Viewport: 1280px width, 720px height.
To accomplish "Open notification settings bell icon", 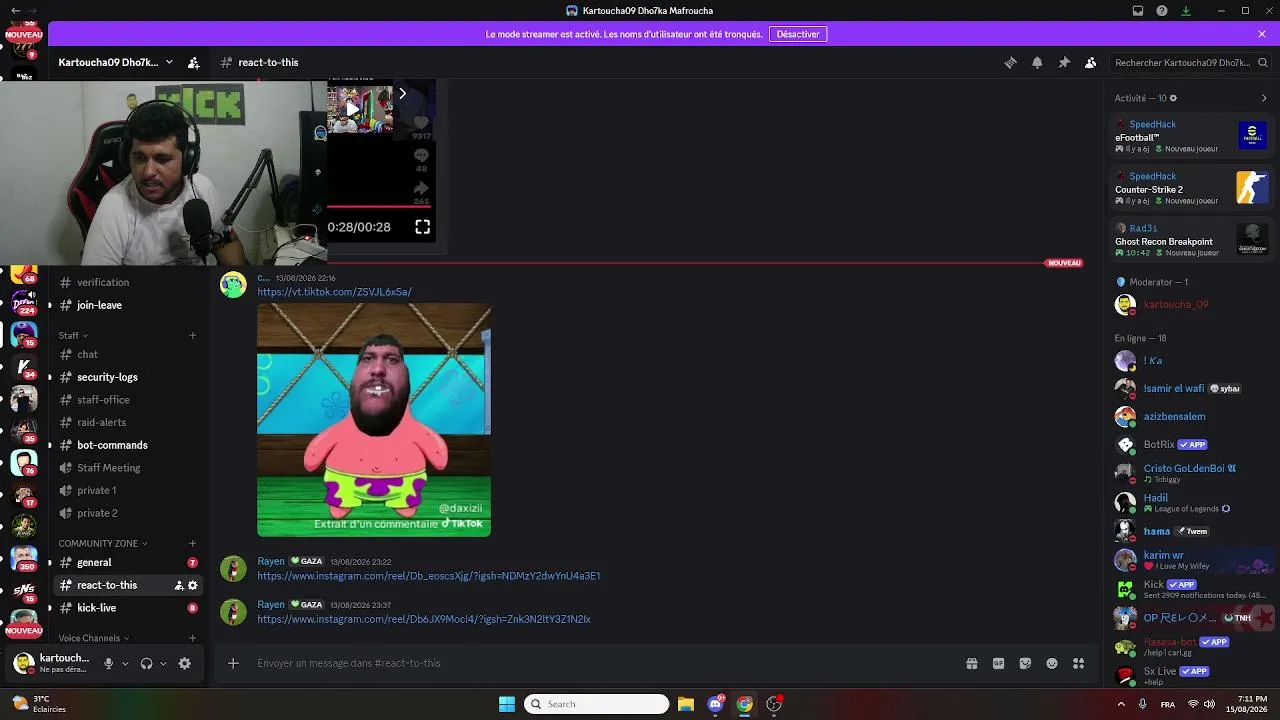I will tap(1037, 62).
